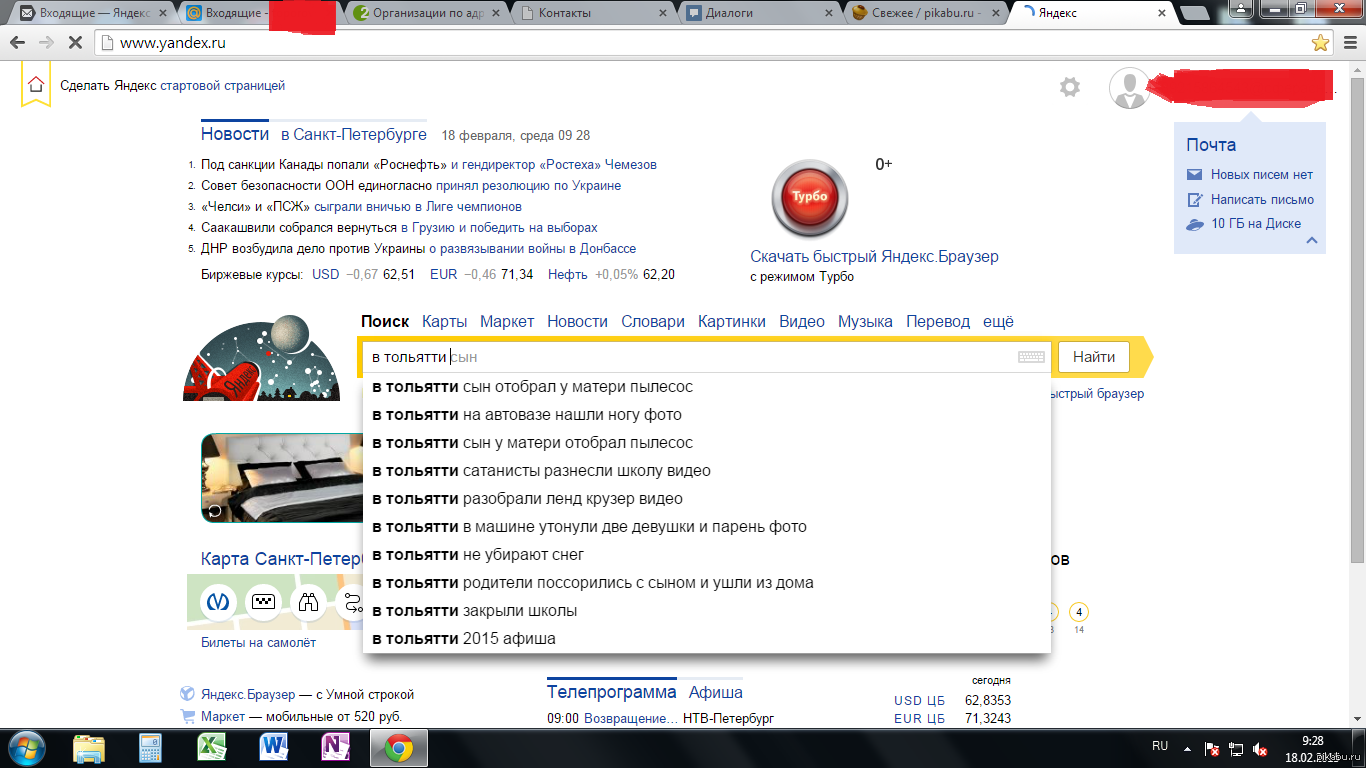The height and width of the screenshot is (768, 1366).
Task: Open the ещё dropdown in search categories
Action: [x=998, y=321]
